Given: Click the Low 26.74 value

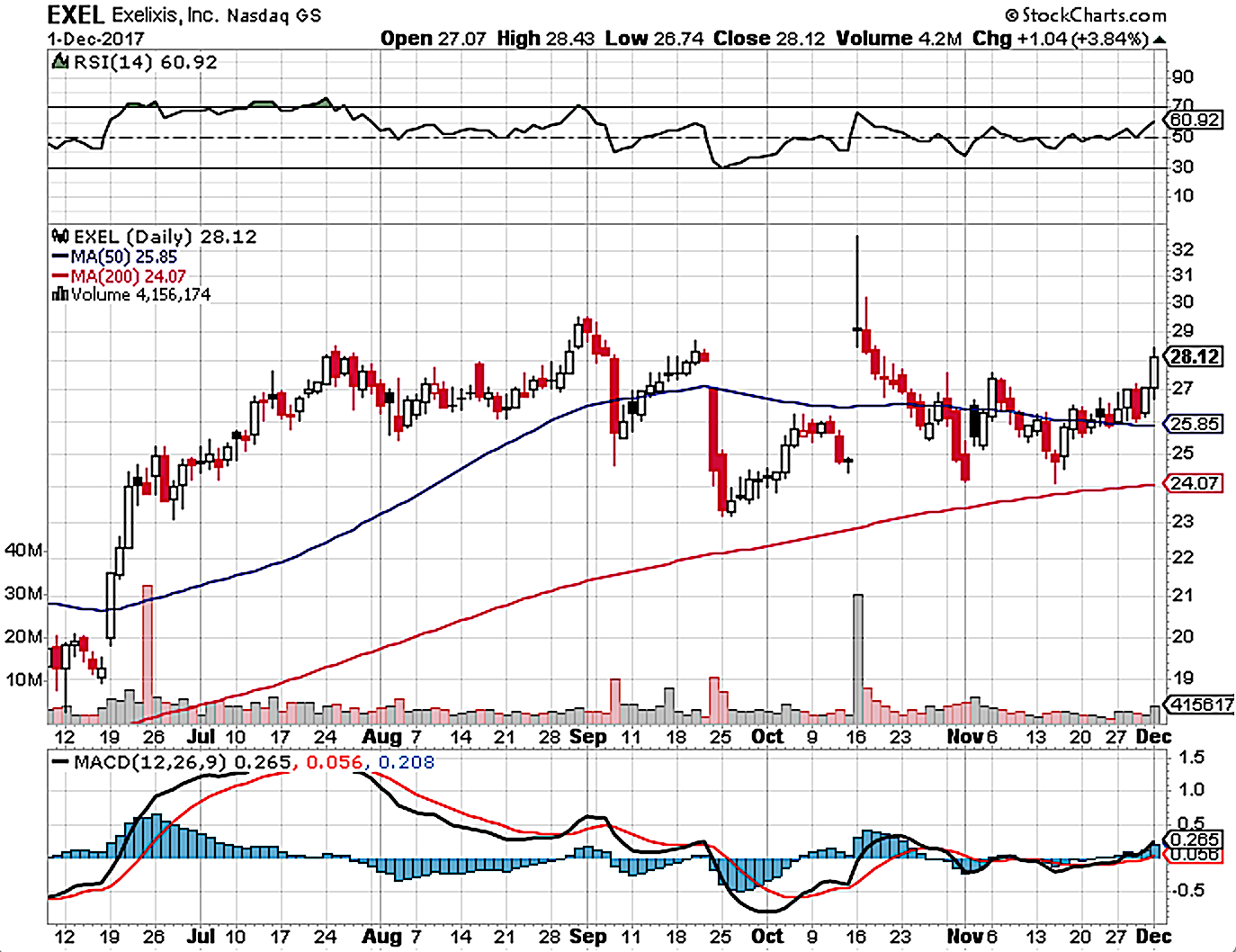Looking at the screenshot, I should click(654, 39).
